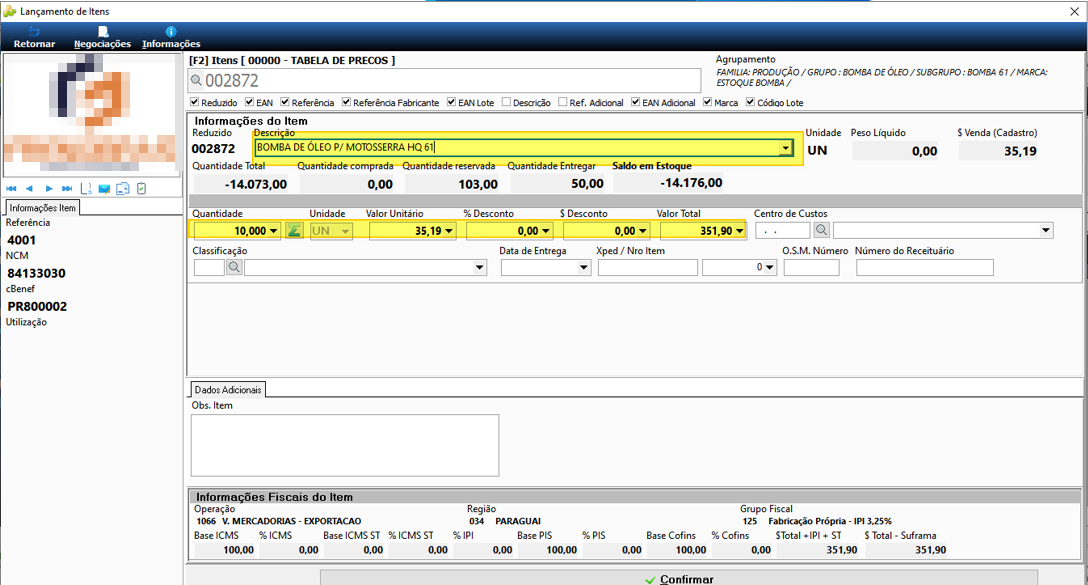Select the Informações Item tab
This screenshot has width=1088, height=585.
coord(42,207)
